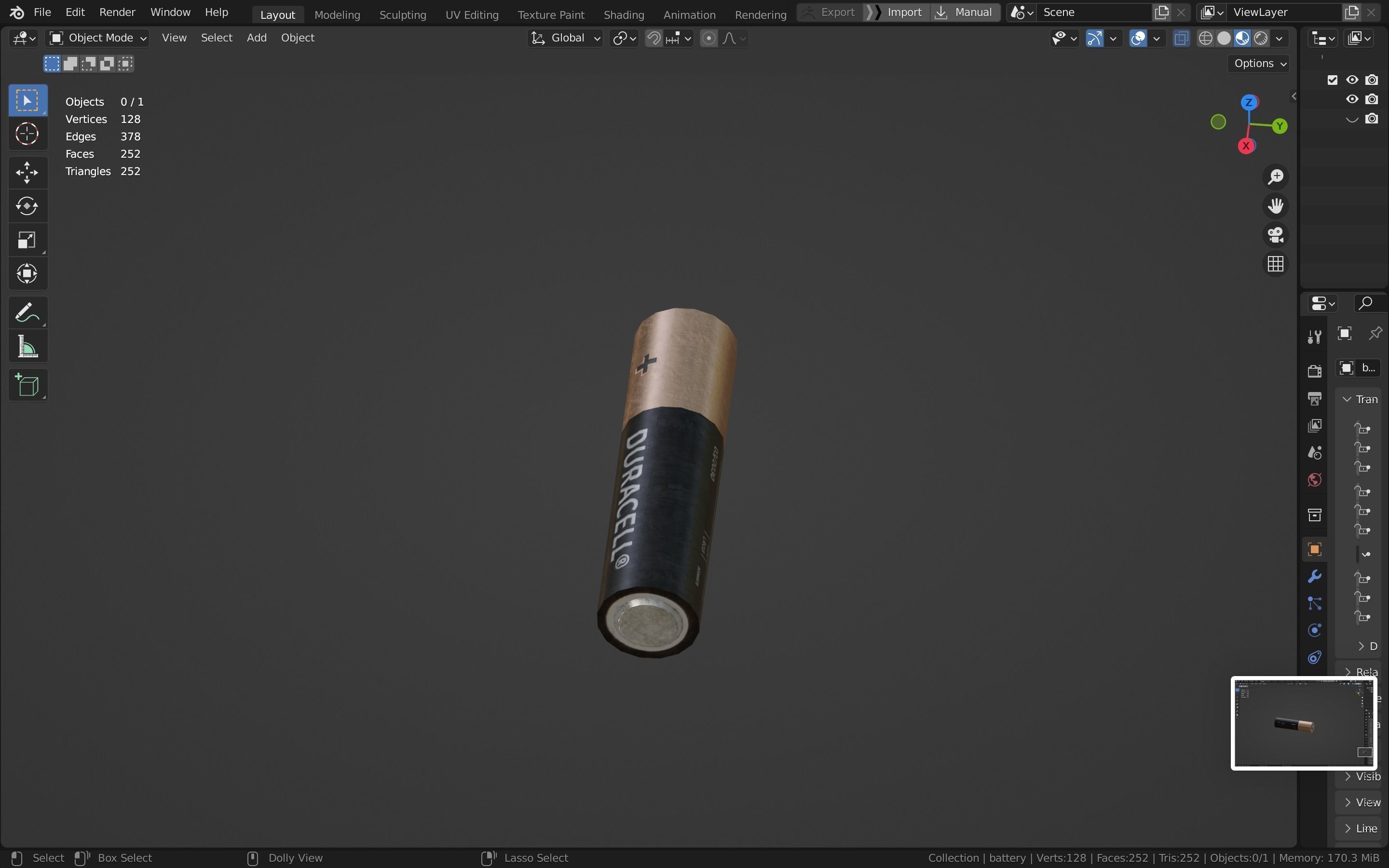The height and width of the screenshot is (868, 1389).
Task: Open the pivot point dropdown
Action: [625, 39]
